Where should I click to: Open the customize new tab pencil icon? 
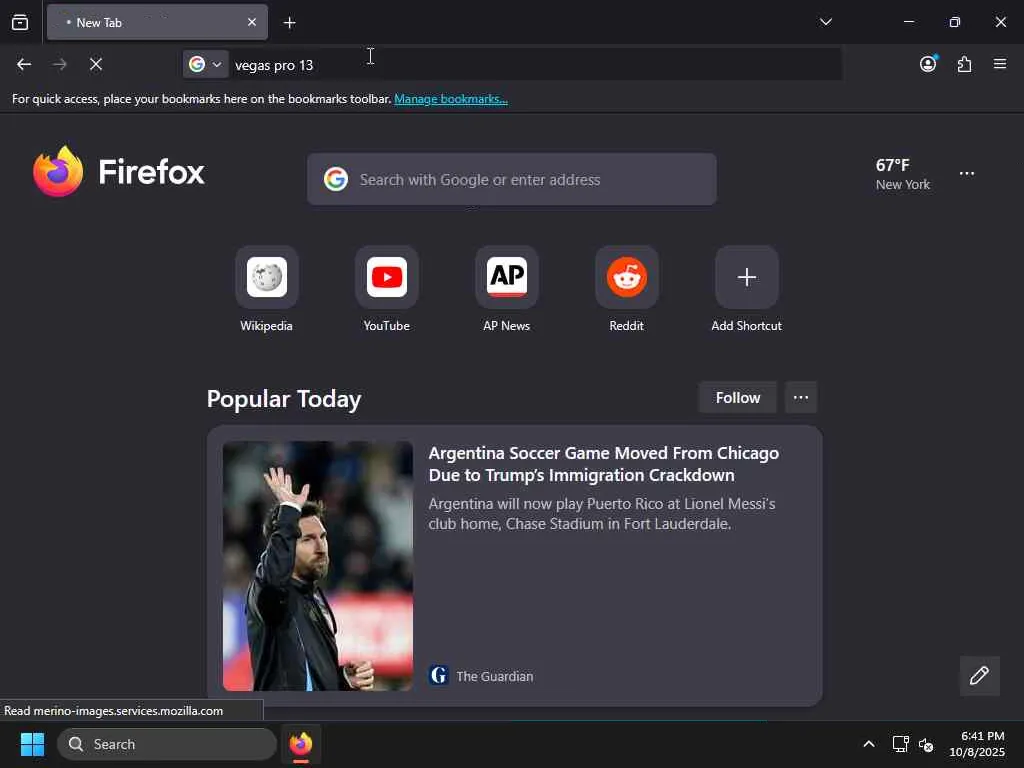tap(979, 676)
